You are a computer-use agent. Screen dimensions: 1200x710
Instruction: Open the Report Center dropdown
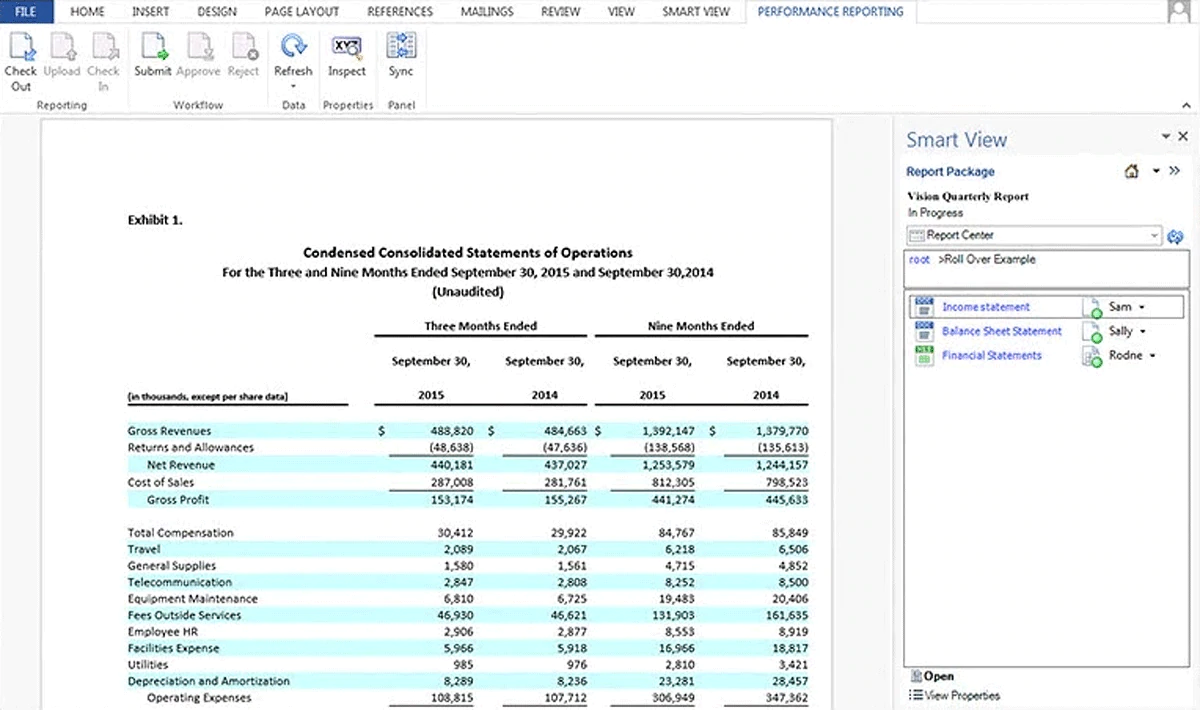pyautogui.click(x=1155, y=236)
